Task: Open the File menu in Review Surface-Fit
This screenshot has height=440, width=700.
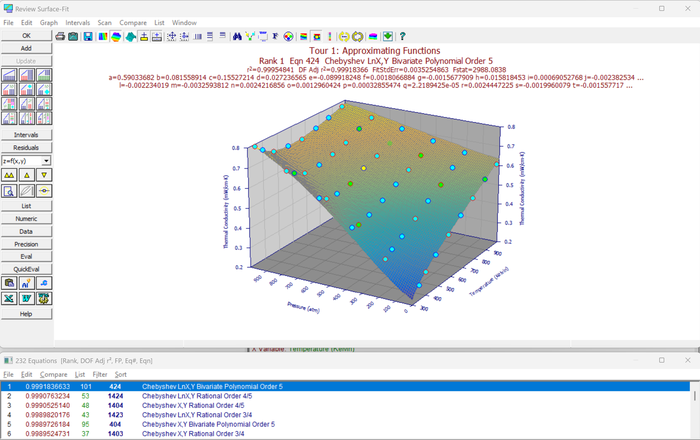Action: tap(8, 23)
